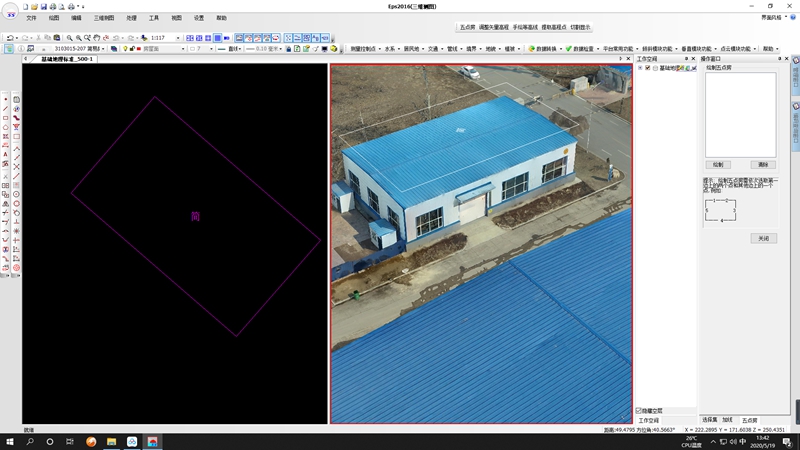Click the undo arrow icon
This screenshot has height=450, width=800.
(x=10, y=38)
